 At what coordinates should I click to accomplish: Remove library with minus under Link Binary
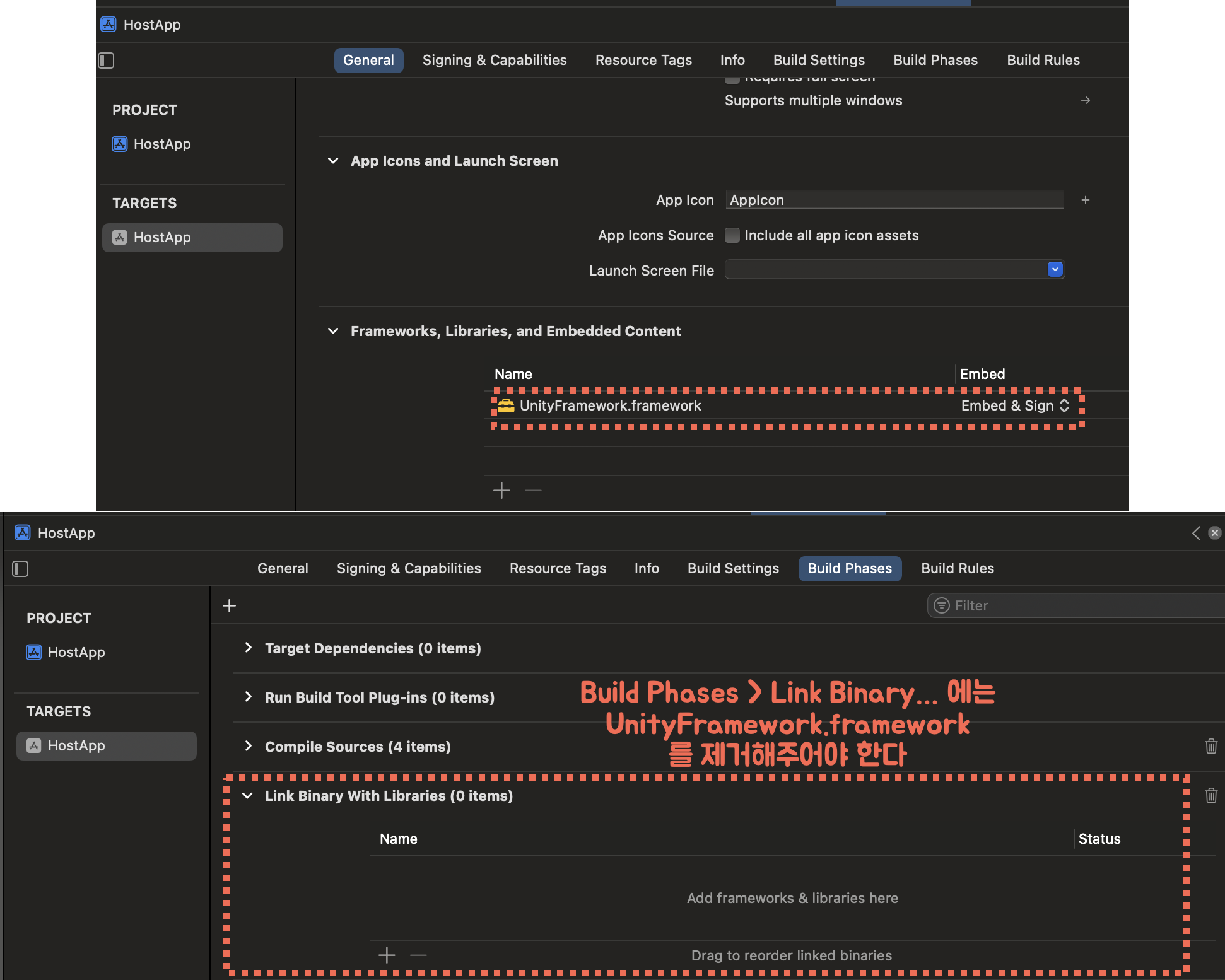(418, 955)
